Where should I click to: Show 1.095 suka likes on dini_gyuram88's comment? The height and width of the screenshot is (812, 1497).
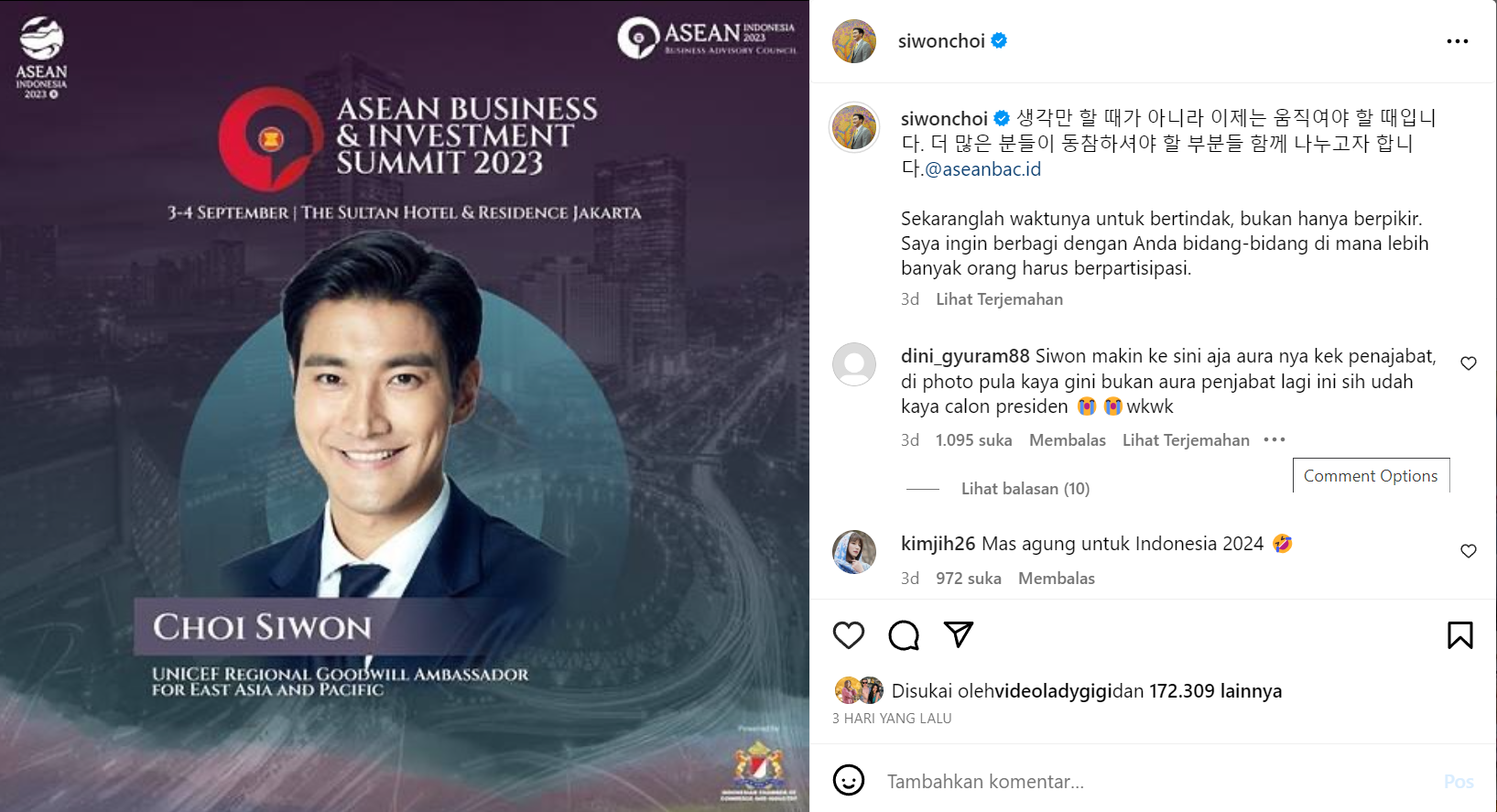(973, 440)
